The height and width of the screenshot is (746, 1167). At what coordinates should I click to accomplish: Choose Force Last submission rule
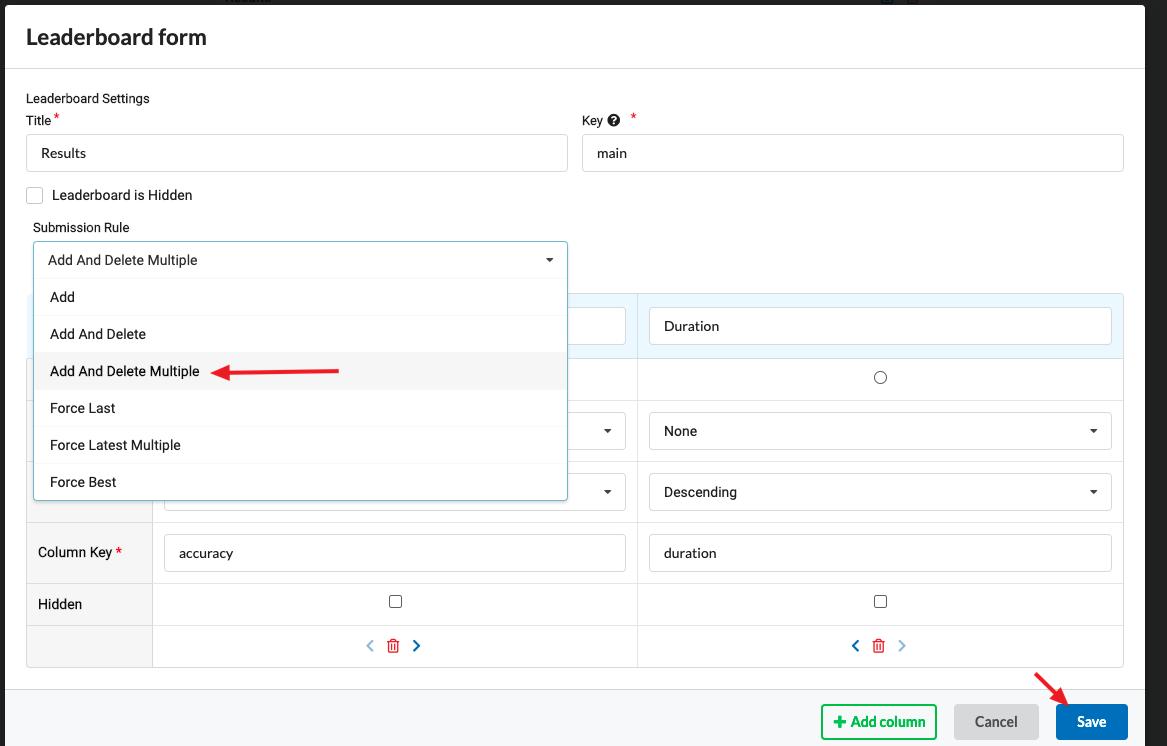coord(83,408)
